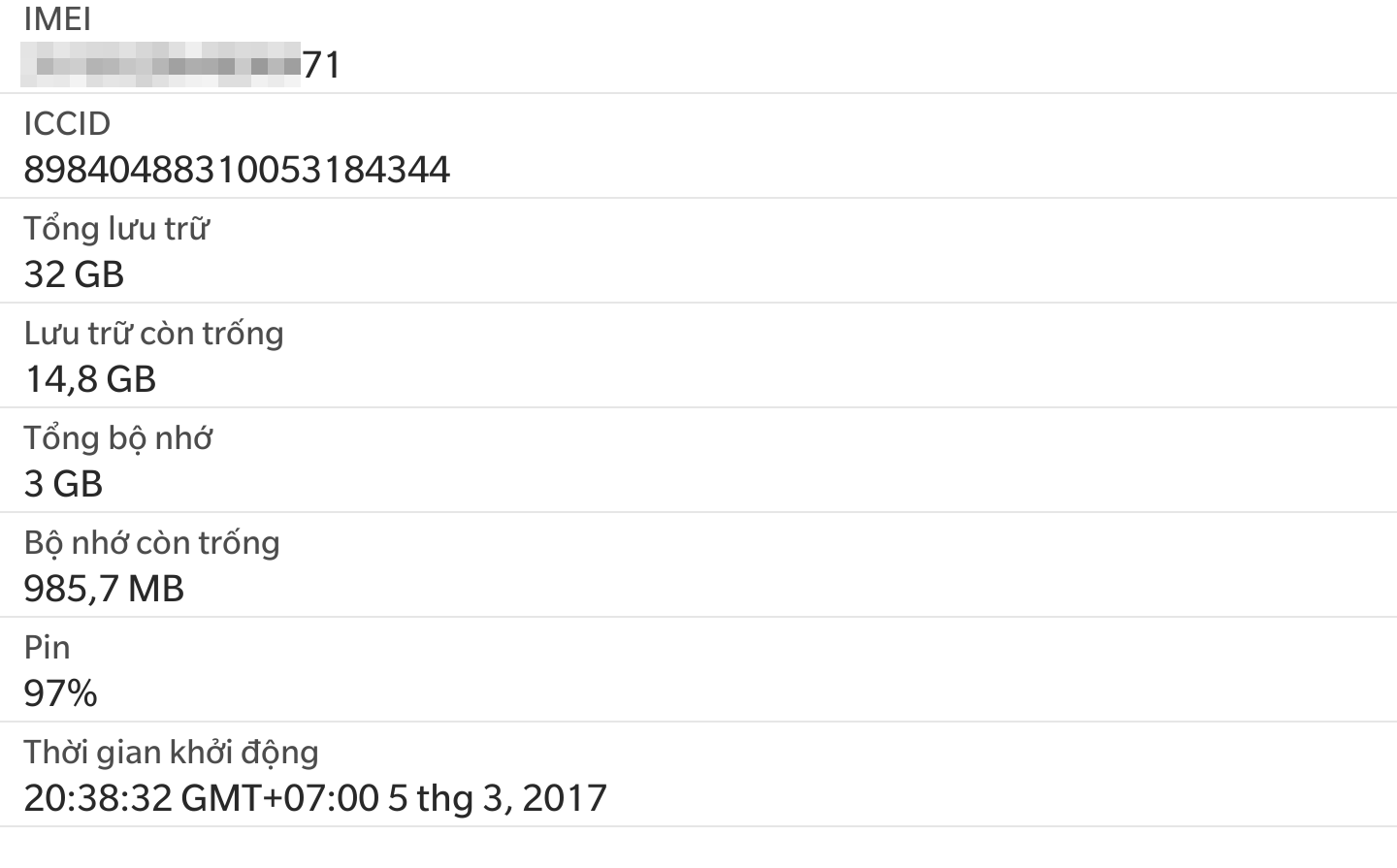The height and width of the screenshot is (868, 1397).
Task: Select the 32 GB total storage value
Action: click(74, 274)
